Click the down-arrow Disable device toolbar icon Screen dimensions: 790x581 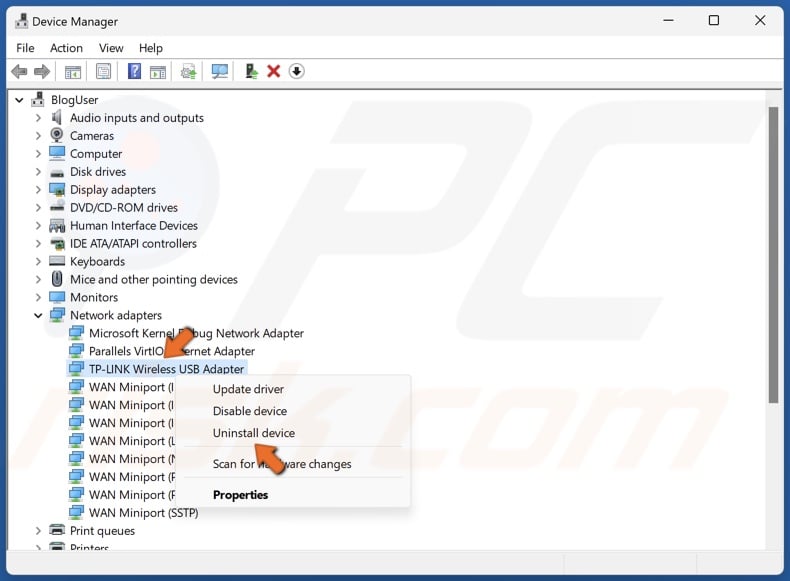pos(297,72)
